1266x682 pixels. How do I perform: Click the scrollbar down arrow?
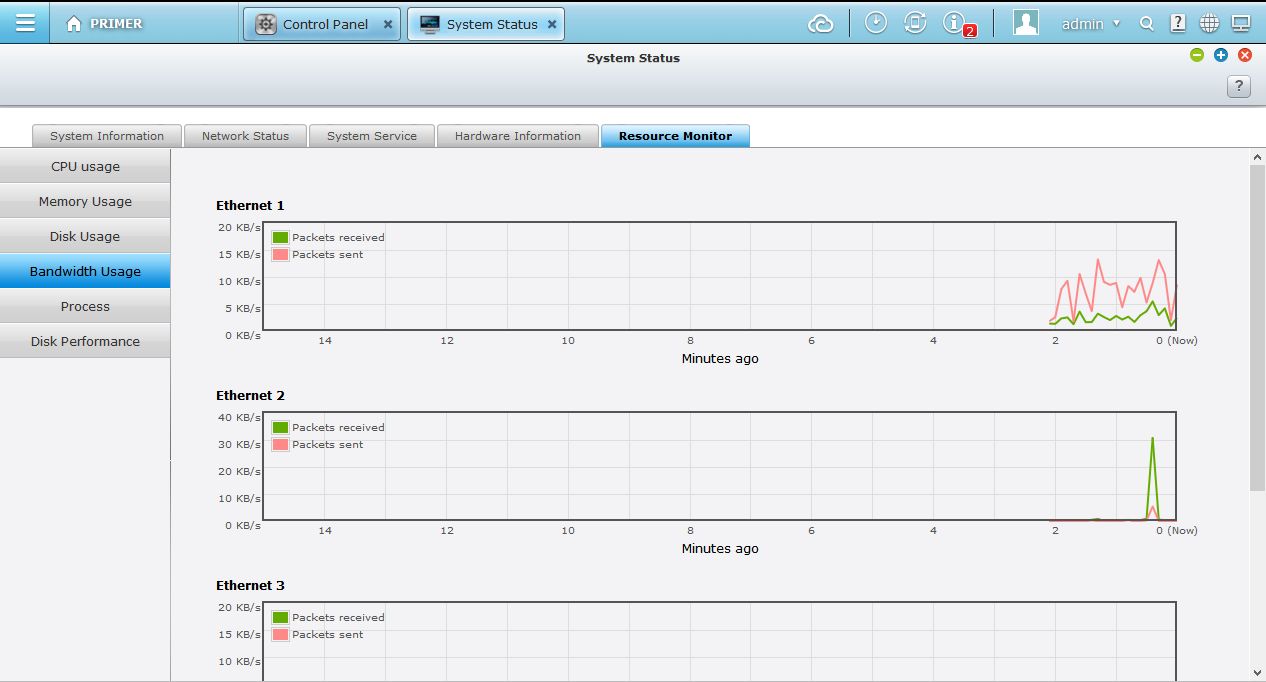tap(1257, 673)
